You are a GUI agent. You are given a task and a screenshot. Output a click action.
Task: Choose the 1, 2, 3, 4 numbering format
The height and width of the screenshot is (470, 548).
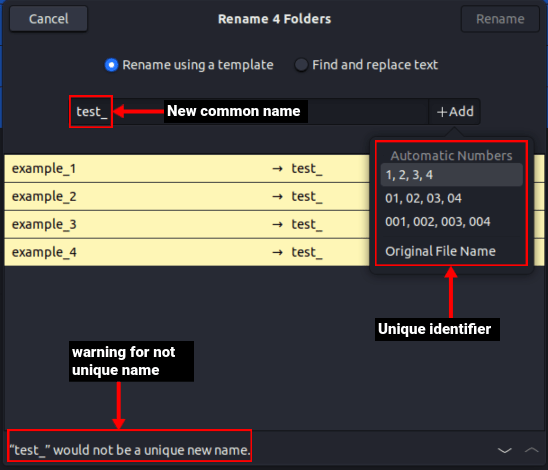452,175
